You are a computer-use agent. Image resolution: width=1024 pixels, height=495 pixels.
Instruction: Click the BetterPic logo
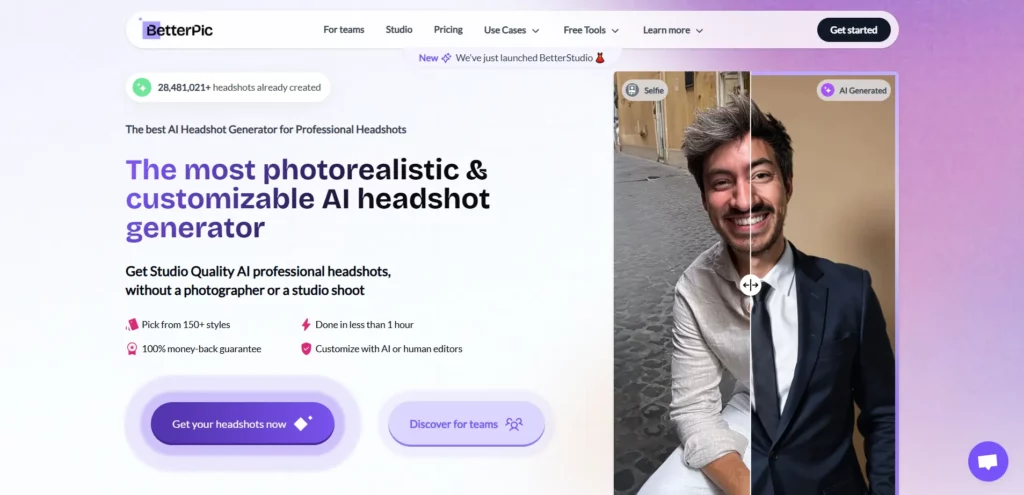tap(178, 30)
